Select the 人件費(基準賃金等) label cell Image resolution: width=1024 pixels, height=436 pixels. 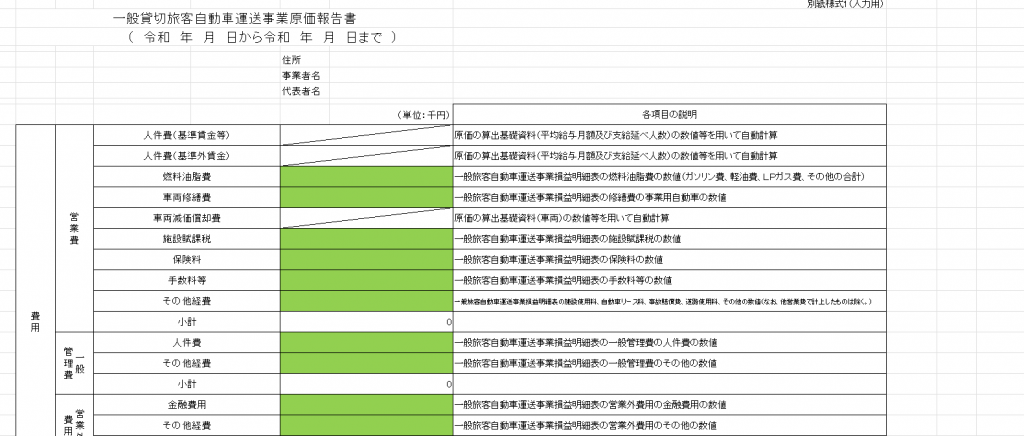pyautogui.click(x=187, y=135)
